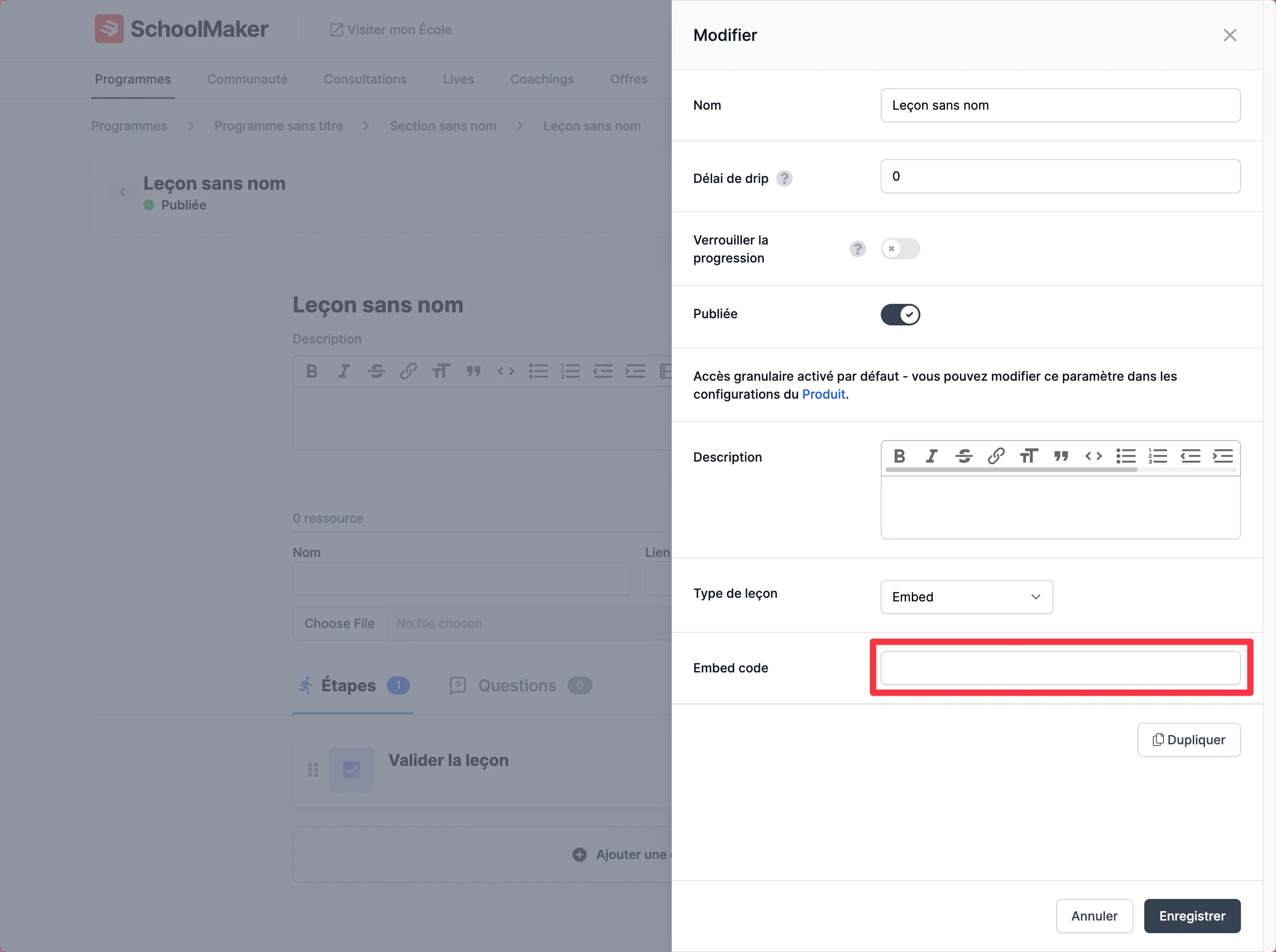Open Visiter mon École link
The width and height of the screenshot is (1276, 952).
tap(390, 29)
